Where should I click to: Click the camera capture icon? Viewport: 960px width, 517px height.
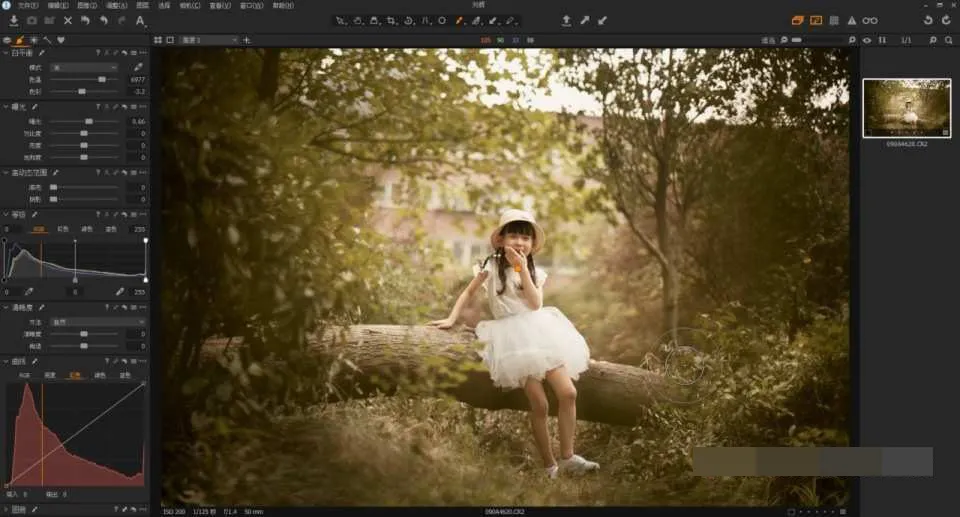click(x=32, y=21)
